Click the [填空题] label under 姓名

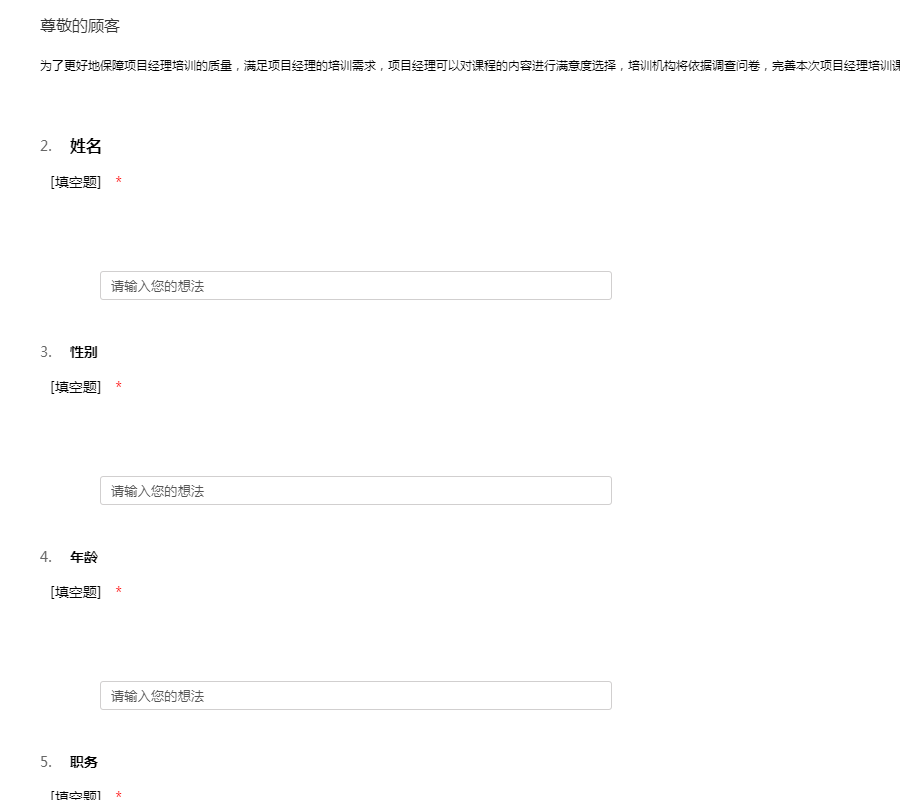[x=76, y=182]
